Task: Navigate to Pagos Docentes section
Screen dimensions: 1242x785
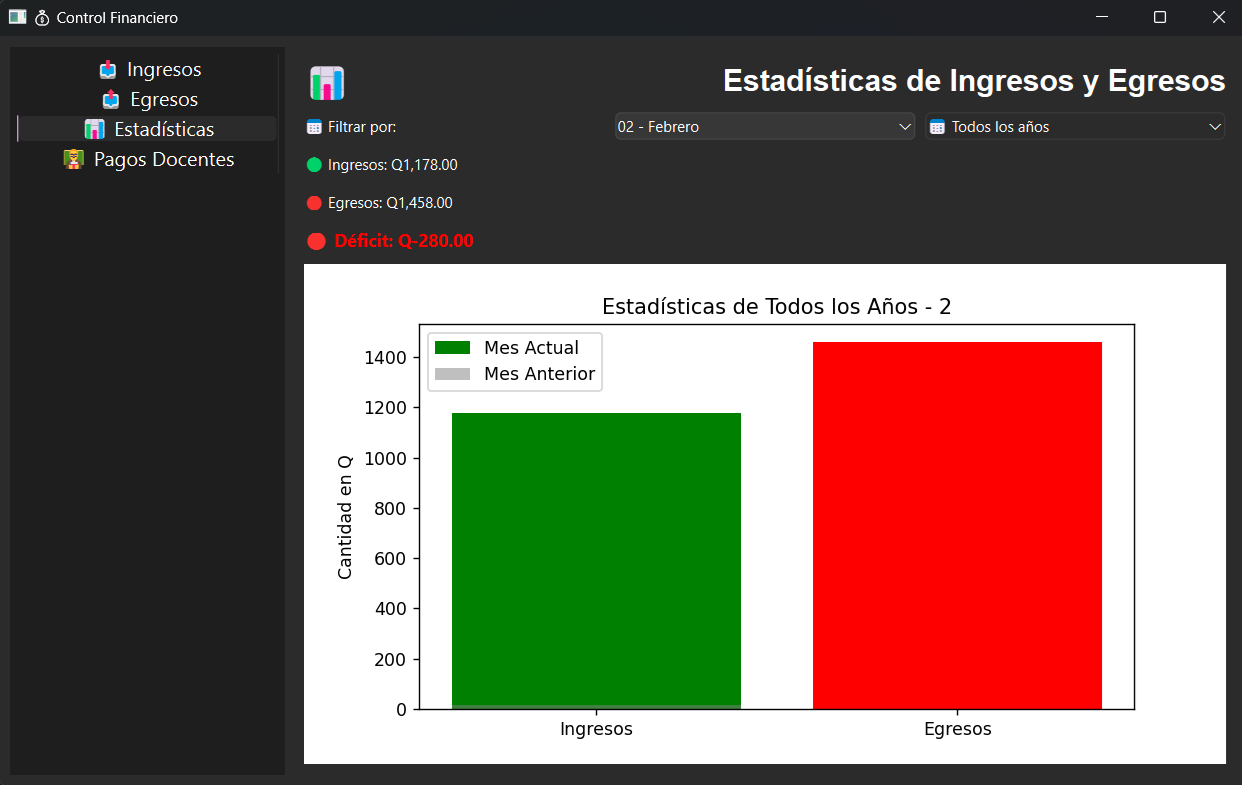Action: tap(151, 158)
